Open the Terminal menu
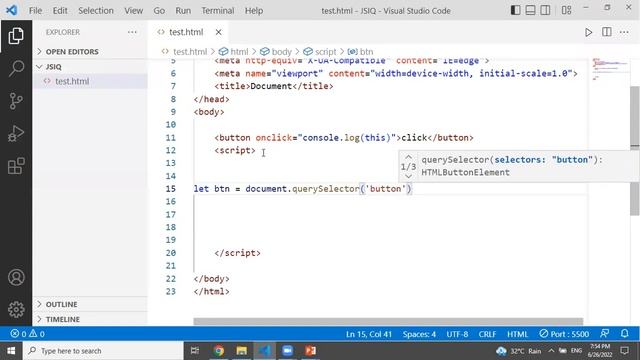Image resolution: width=640 pixels, height=360 pixels. pyautogui.click(x=218, y=11)
